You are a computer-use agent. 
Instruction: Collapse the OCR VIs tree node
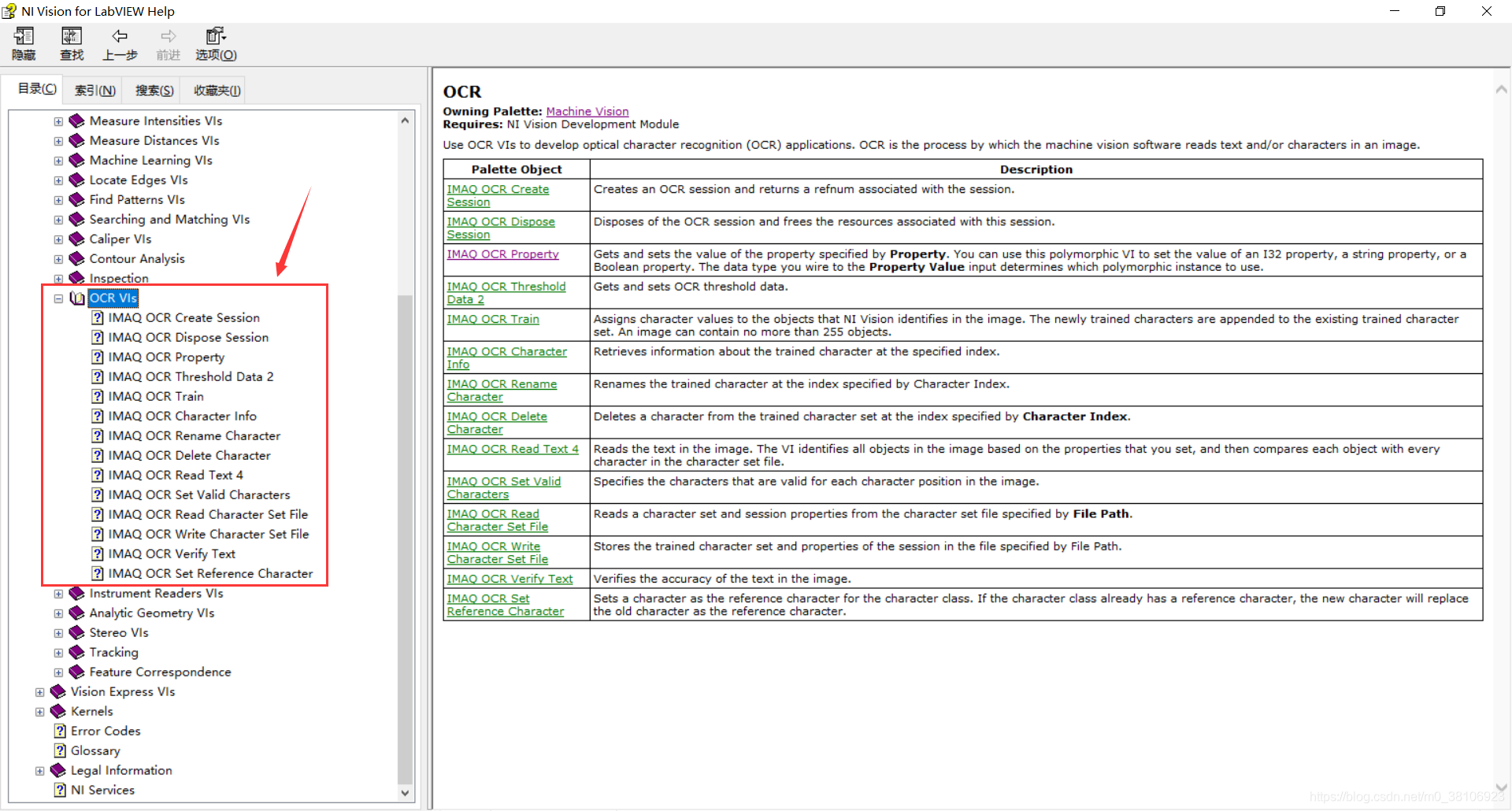58,298
